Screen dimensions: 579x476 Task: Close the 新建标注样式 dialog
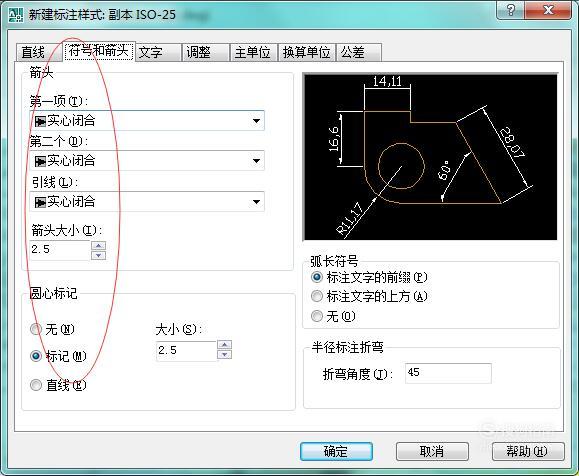548,10
